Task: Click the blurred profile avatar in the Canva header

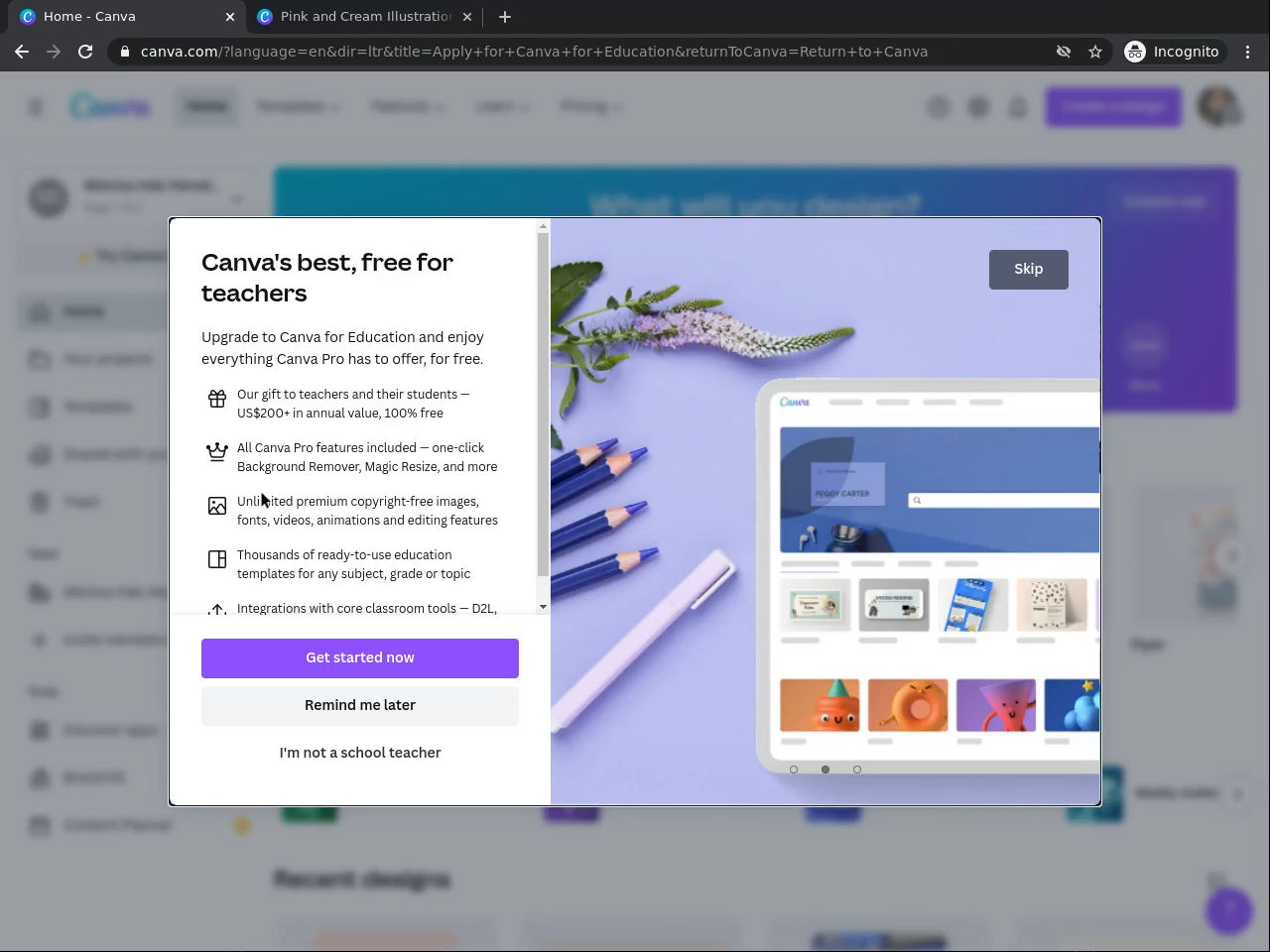Action: point(1218,106)
